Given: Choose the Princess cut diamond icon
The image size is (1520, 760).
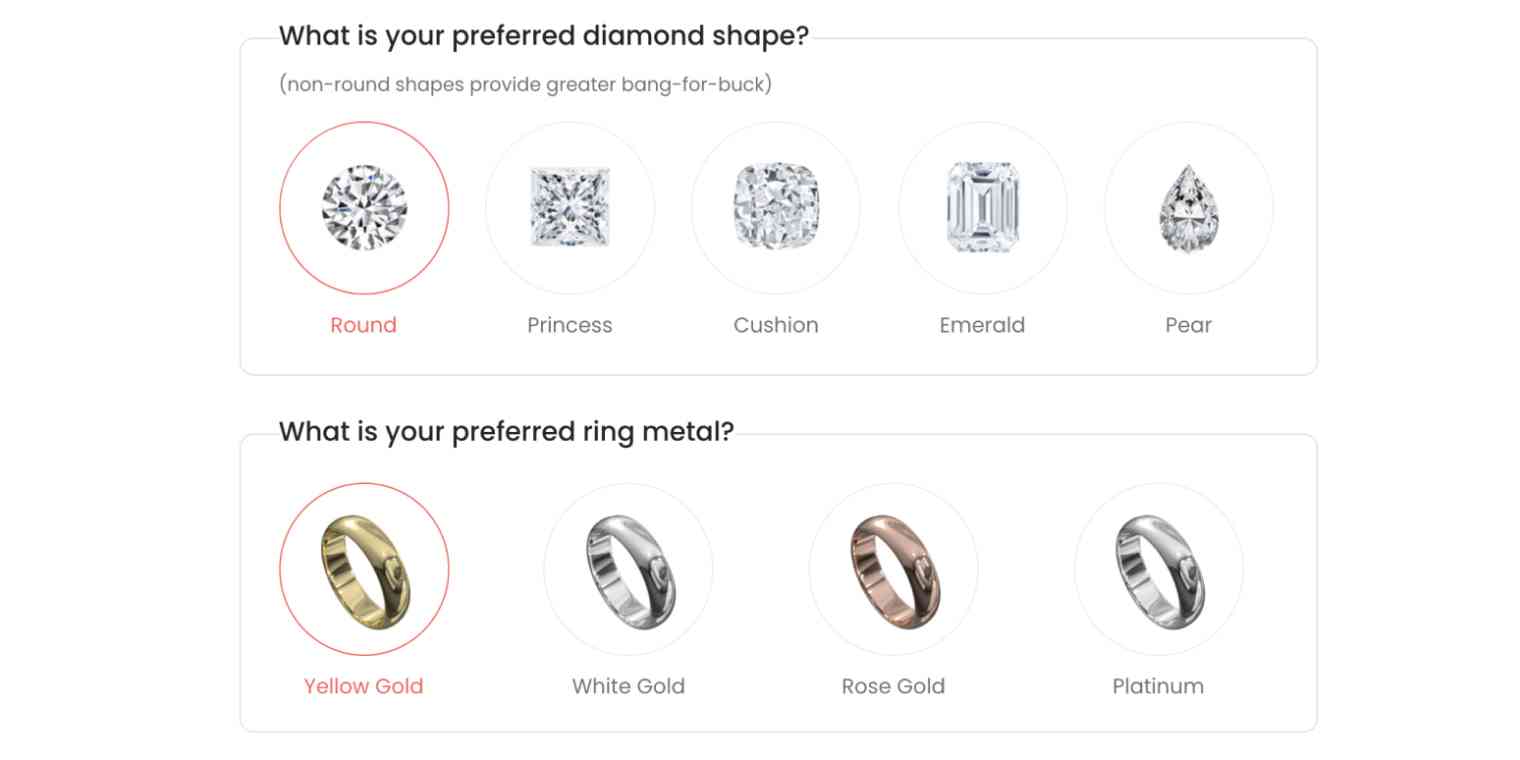Looking at the screenshot, I should [x=570, y=208].
